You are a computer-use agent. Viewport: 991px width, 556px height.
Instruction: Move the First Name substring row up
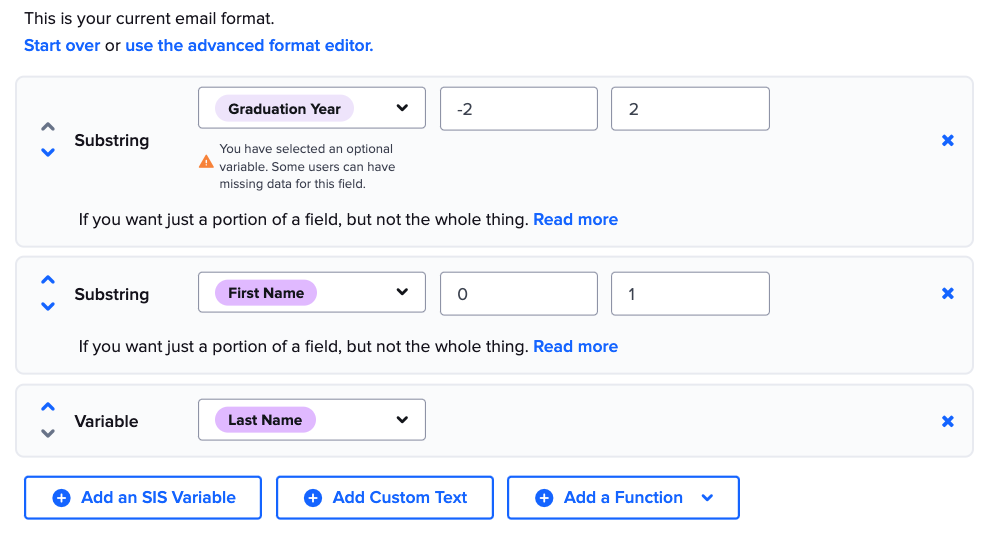click(x=47, y=281)
